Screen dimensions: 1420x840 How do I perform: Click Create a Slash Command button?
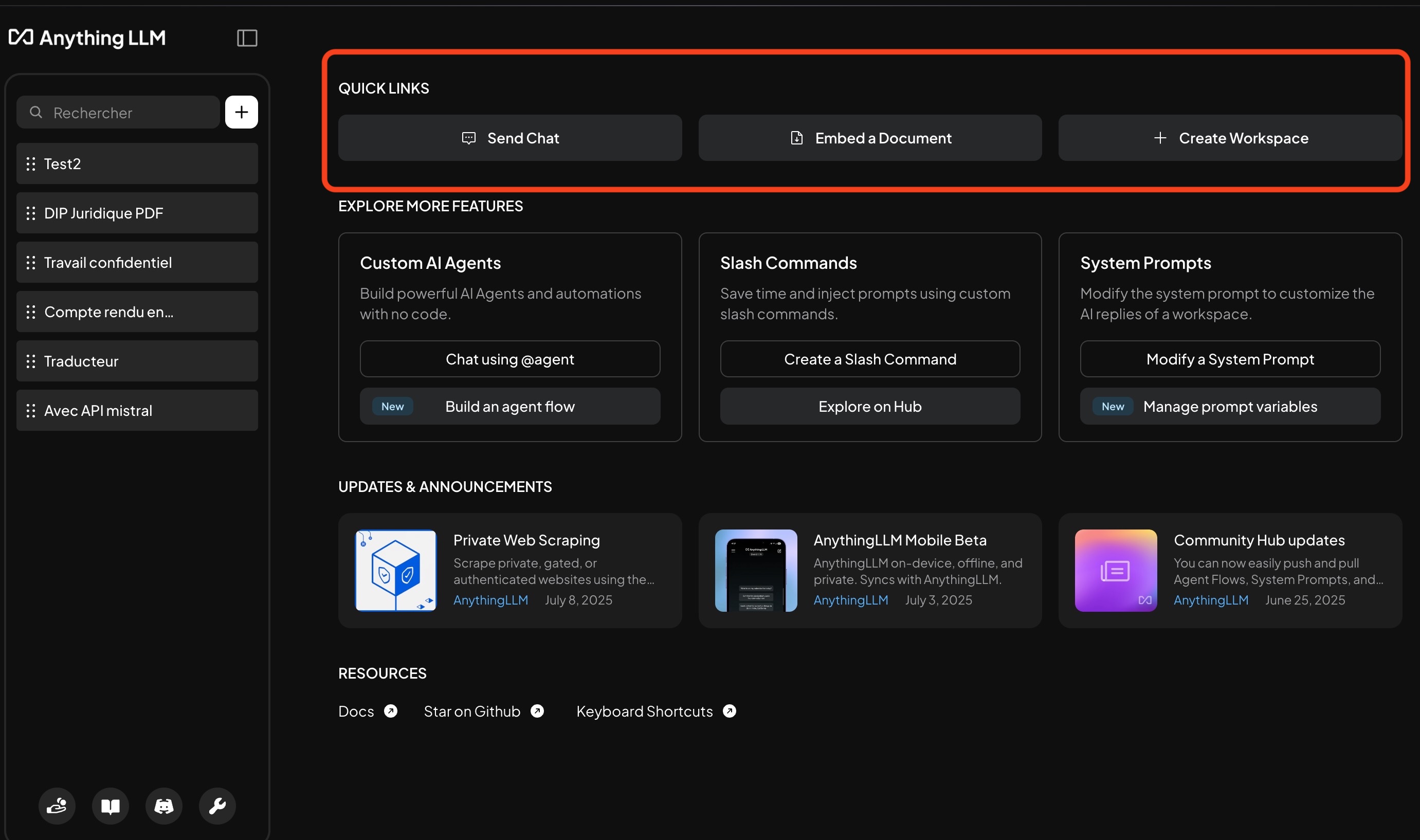coord(870,359)
